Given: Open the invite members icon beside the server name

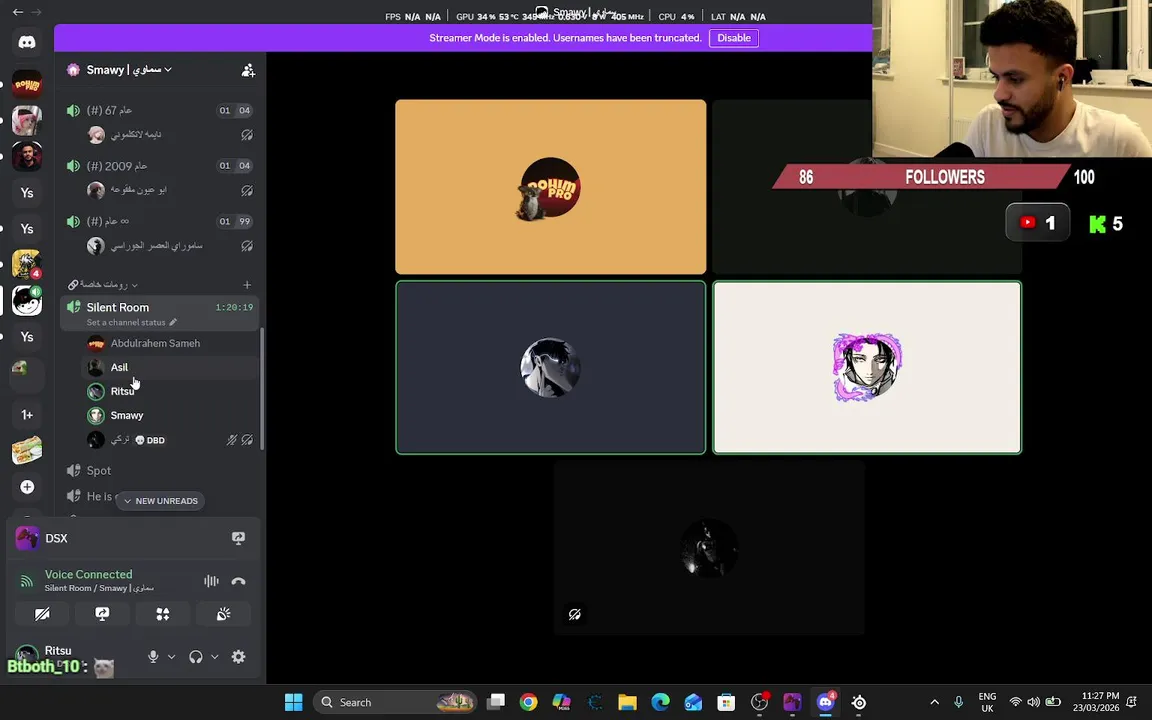Looking at the screenshot, I should pyautogui.click(x=248, y=70).
